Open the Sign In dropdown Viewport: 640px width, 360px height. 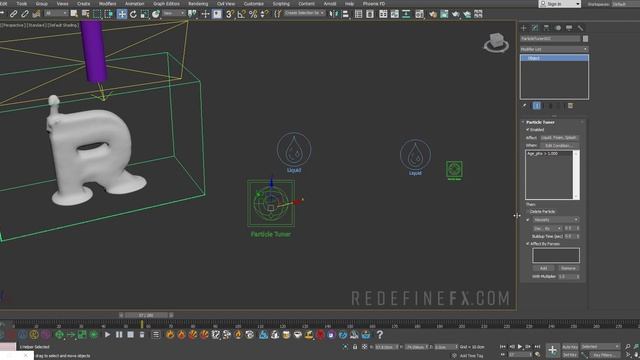559,4
